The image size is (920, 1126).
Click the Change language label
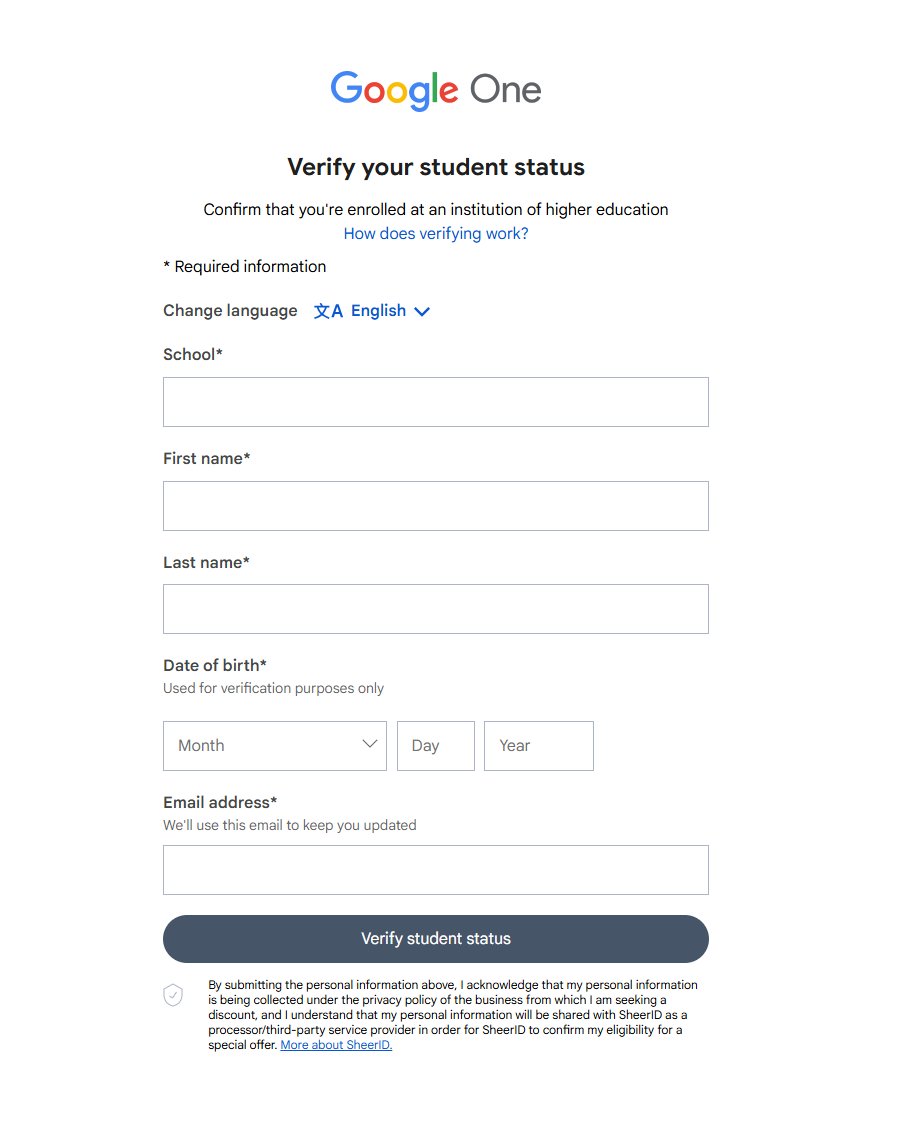[x=230, y=311]
